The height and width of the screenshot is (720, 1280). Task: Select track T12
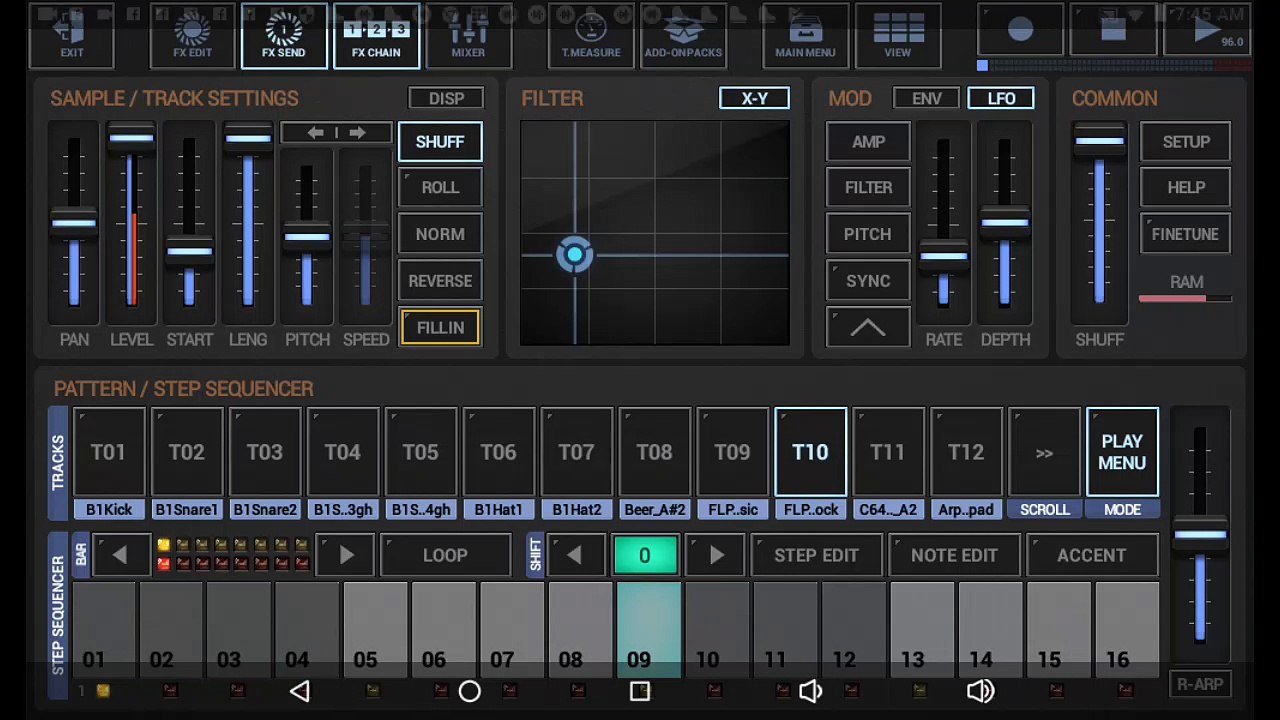[x=966, y=452]
